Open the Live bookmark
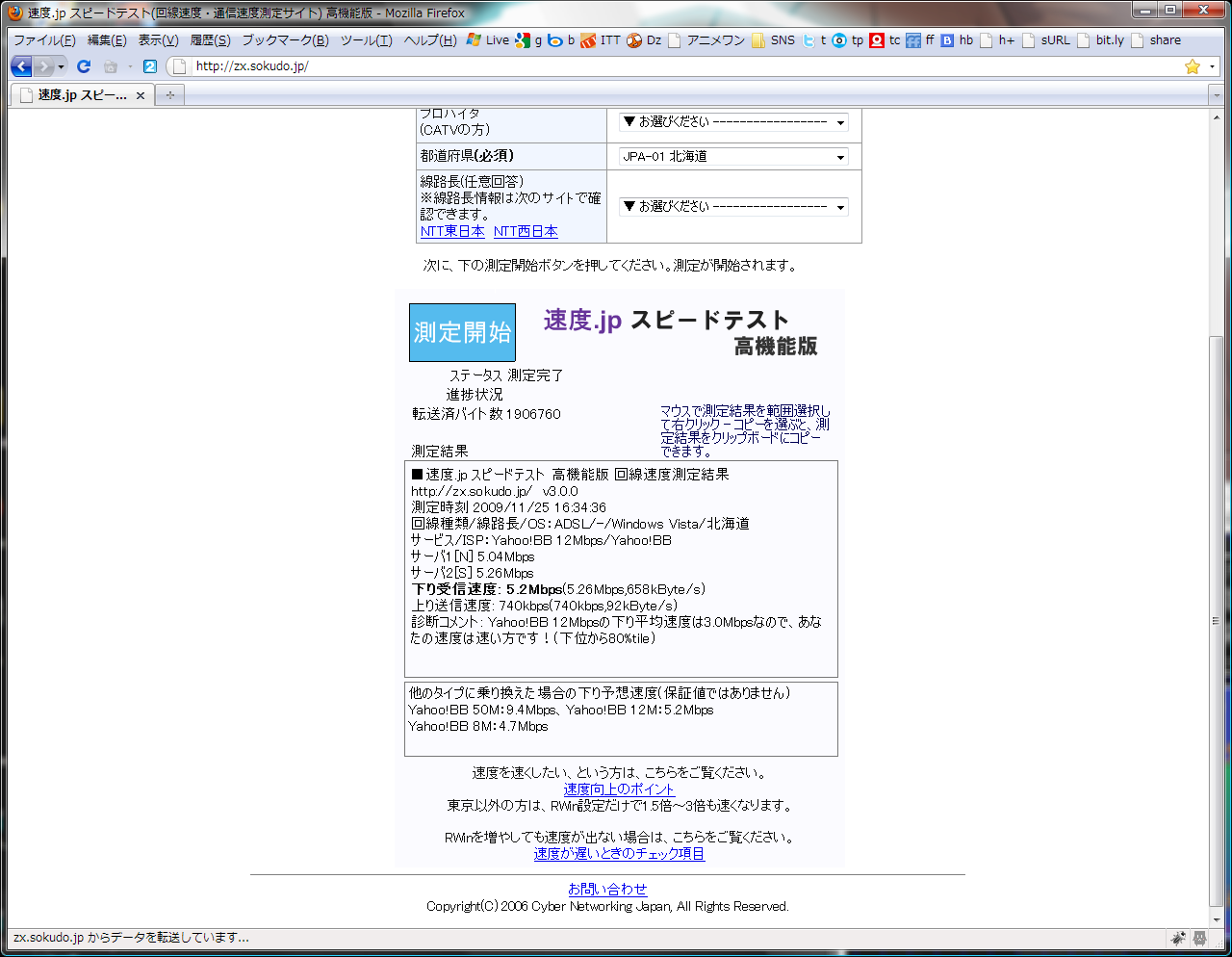This screenshot has height=957, width=1232. pos(488,40)
